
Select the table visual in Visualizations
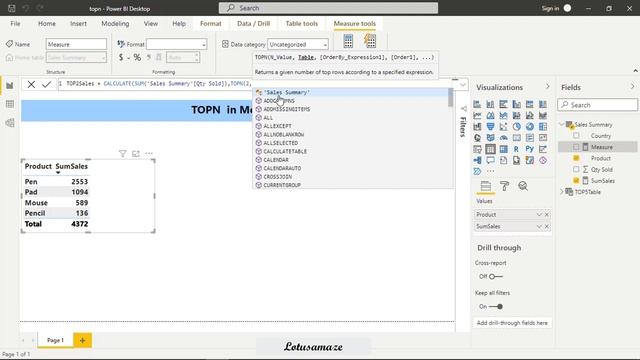[x=490, y=149]
